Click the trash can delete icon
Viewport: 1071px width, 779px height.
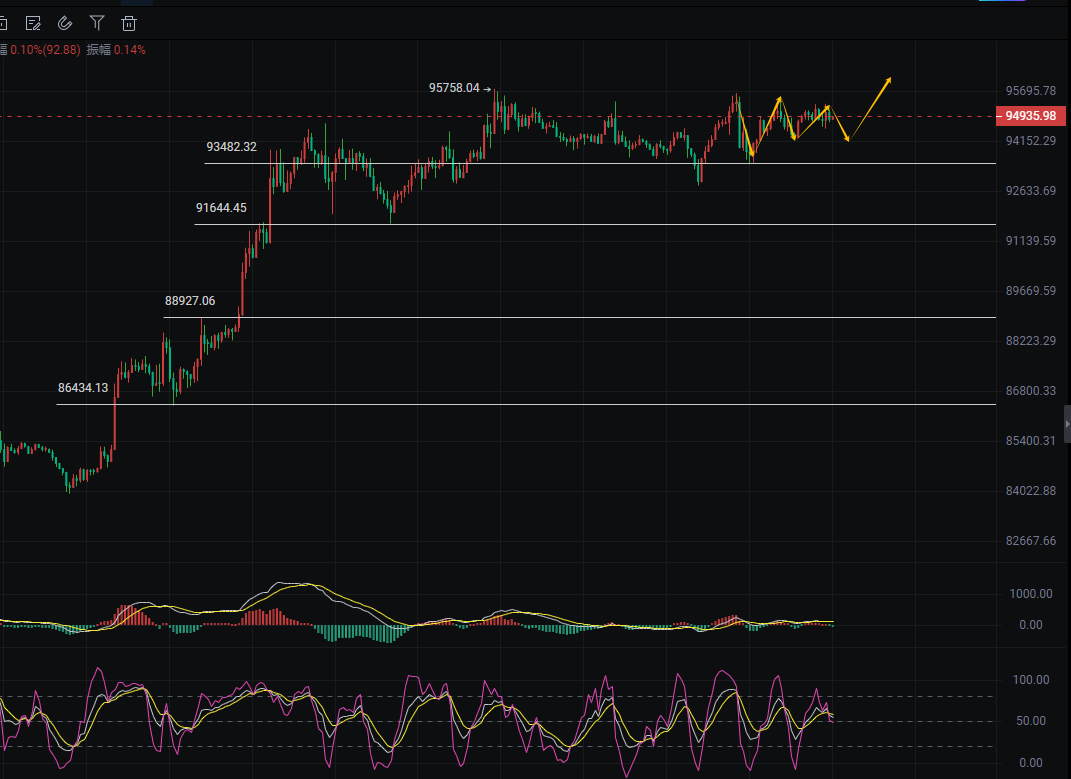point(129,22)
